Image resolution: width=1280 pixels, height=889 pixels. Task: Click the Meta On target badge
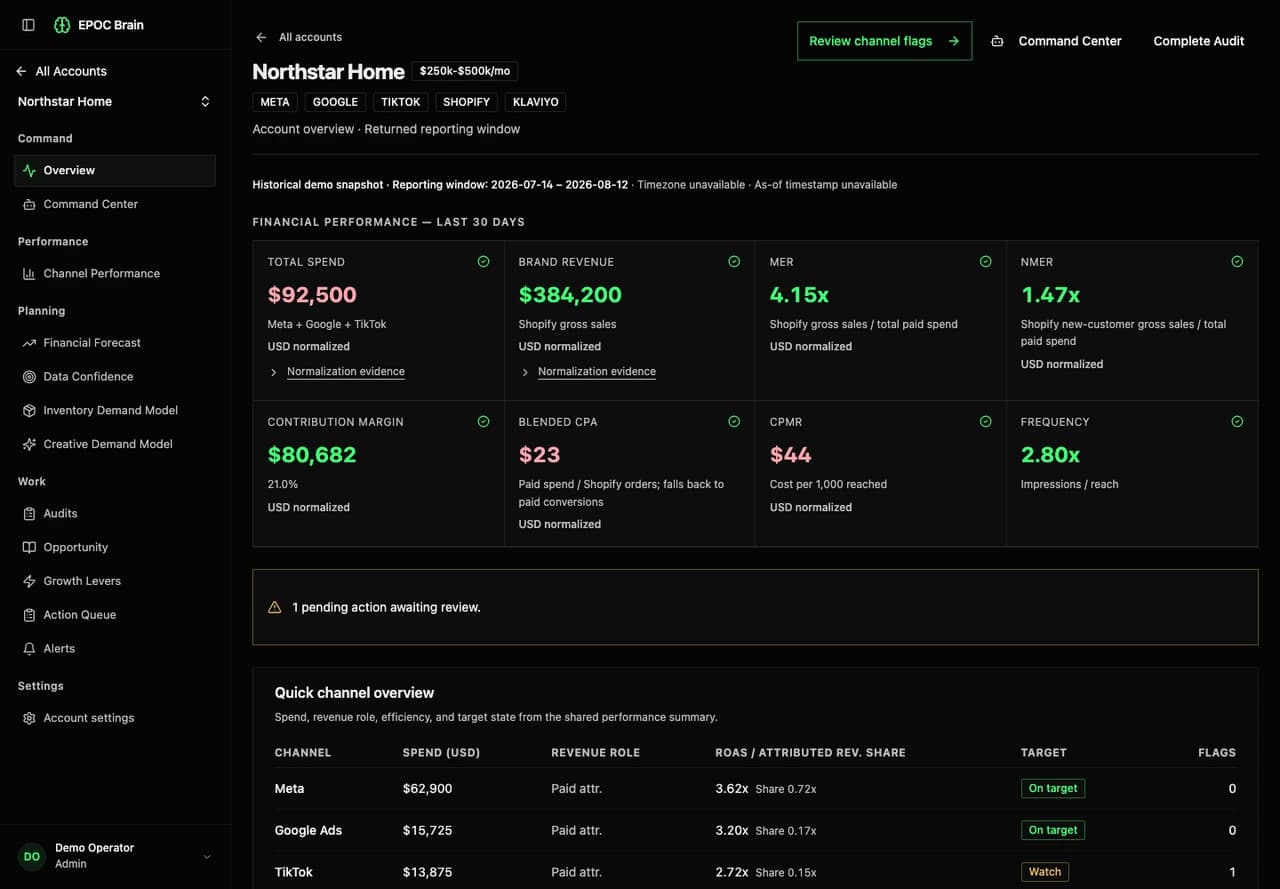(x=1053, y=788)
